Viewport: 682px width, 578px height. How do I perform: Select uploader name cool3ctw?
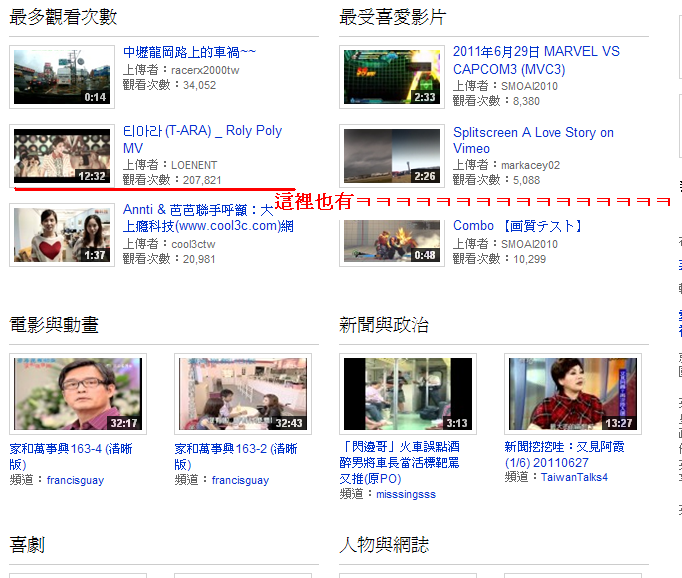click(193, 244)
